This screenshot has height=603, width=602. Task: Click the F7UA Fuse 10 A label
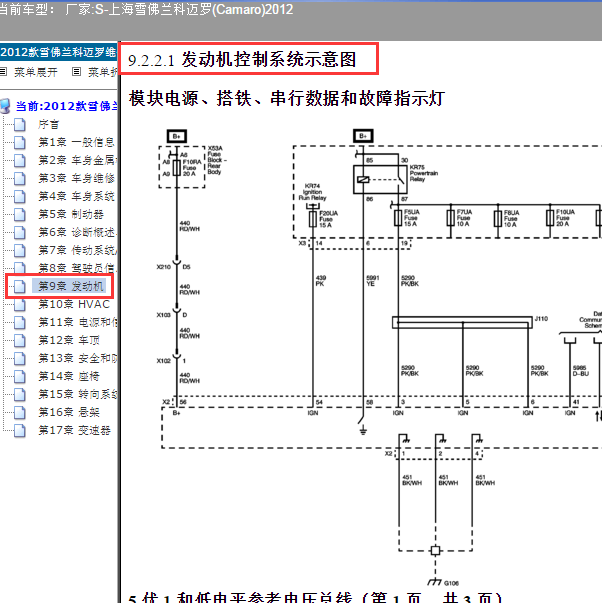[x=464, y=218]
